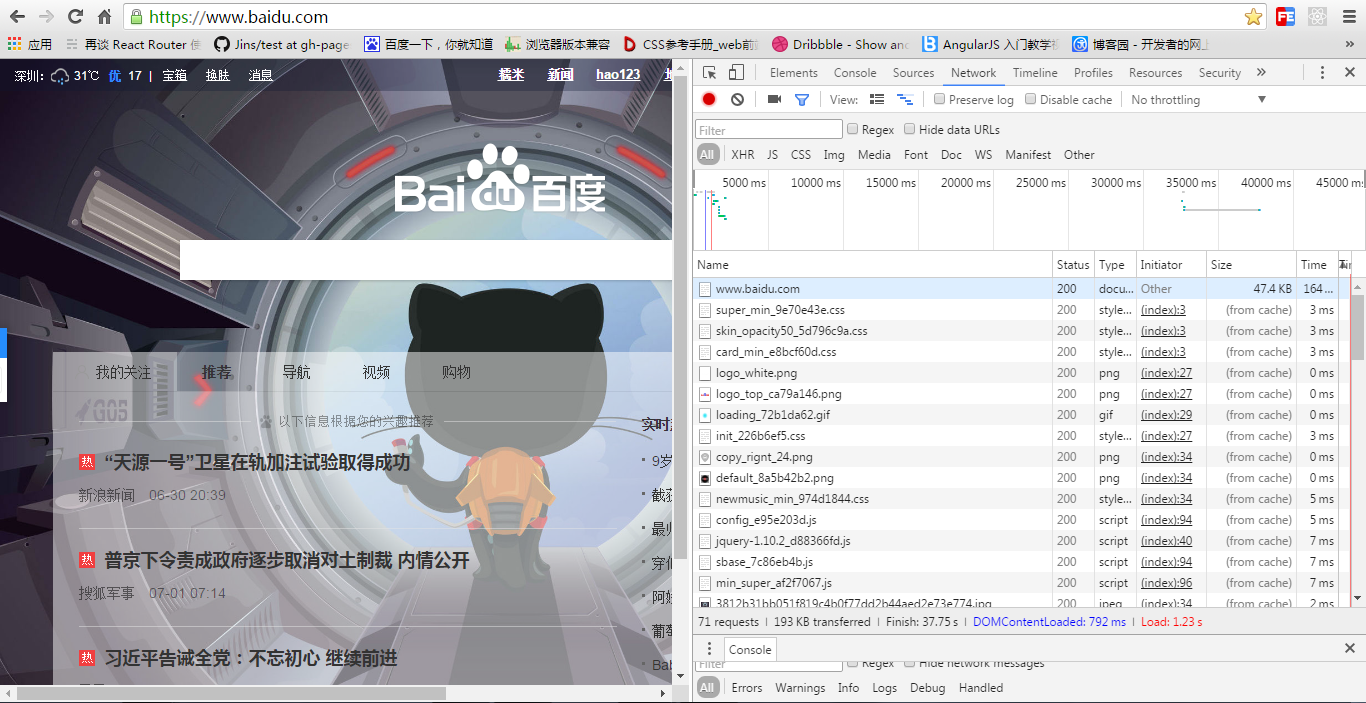Open the console drawer three-dot menu
The image size is (1366, 703).
click(709, 649)
